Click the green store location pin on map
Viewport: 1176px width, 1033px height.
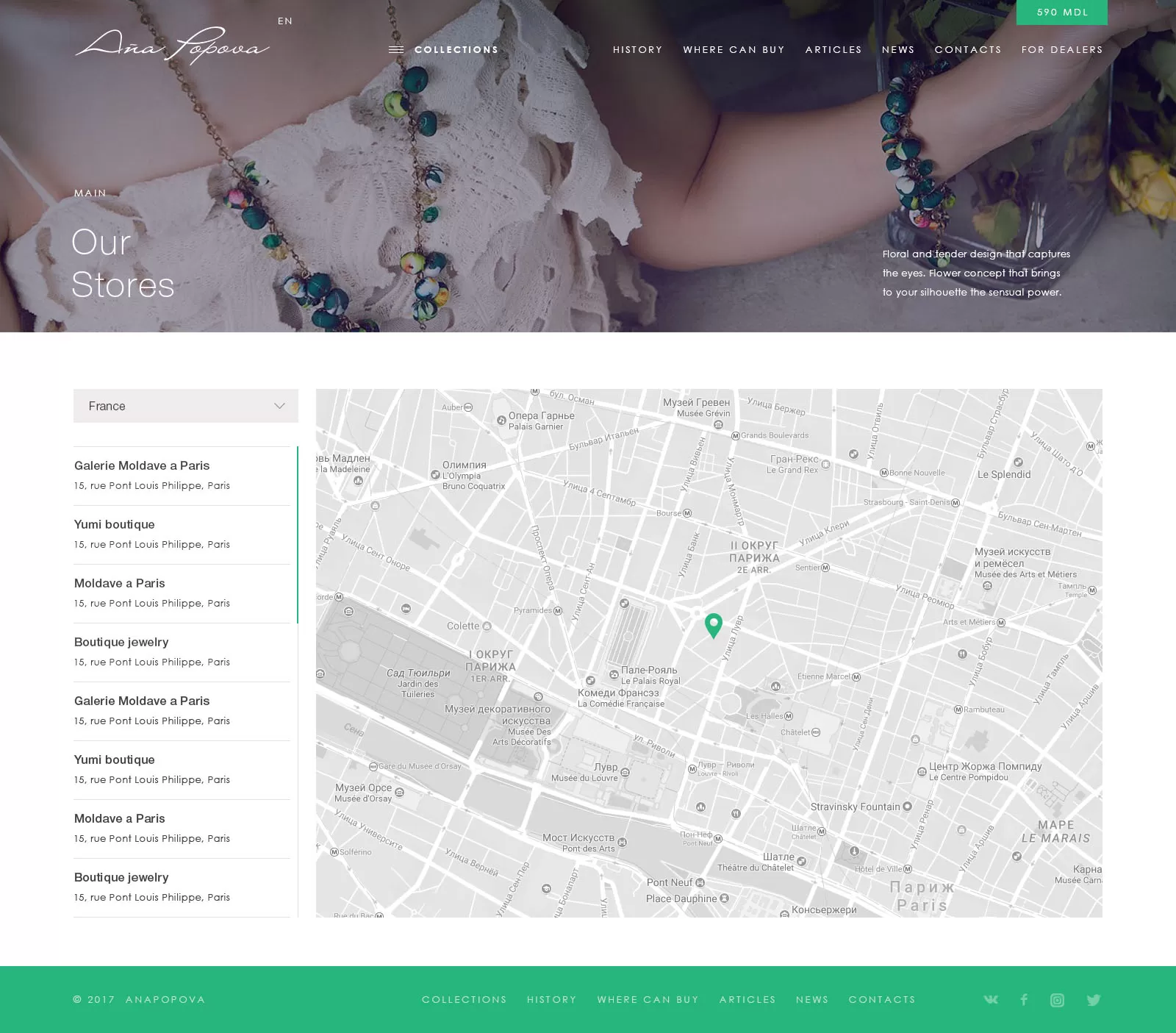713,626
